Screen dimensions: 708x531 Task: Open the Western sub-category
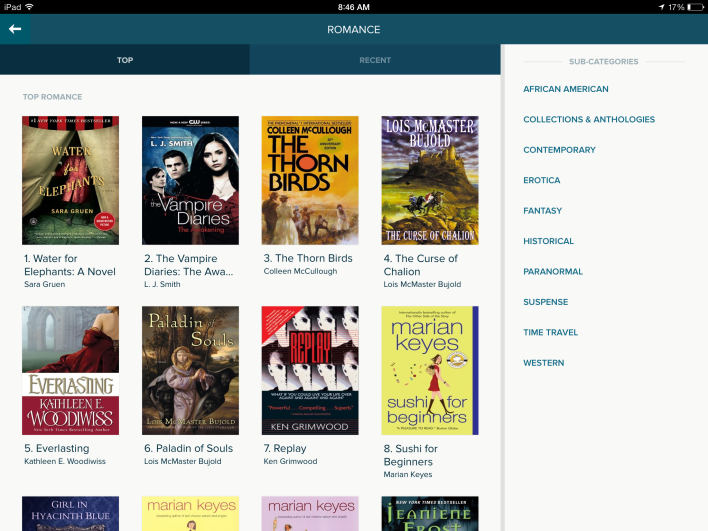(x=543, y=363)
